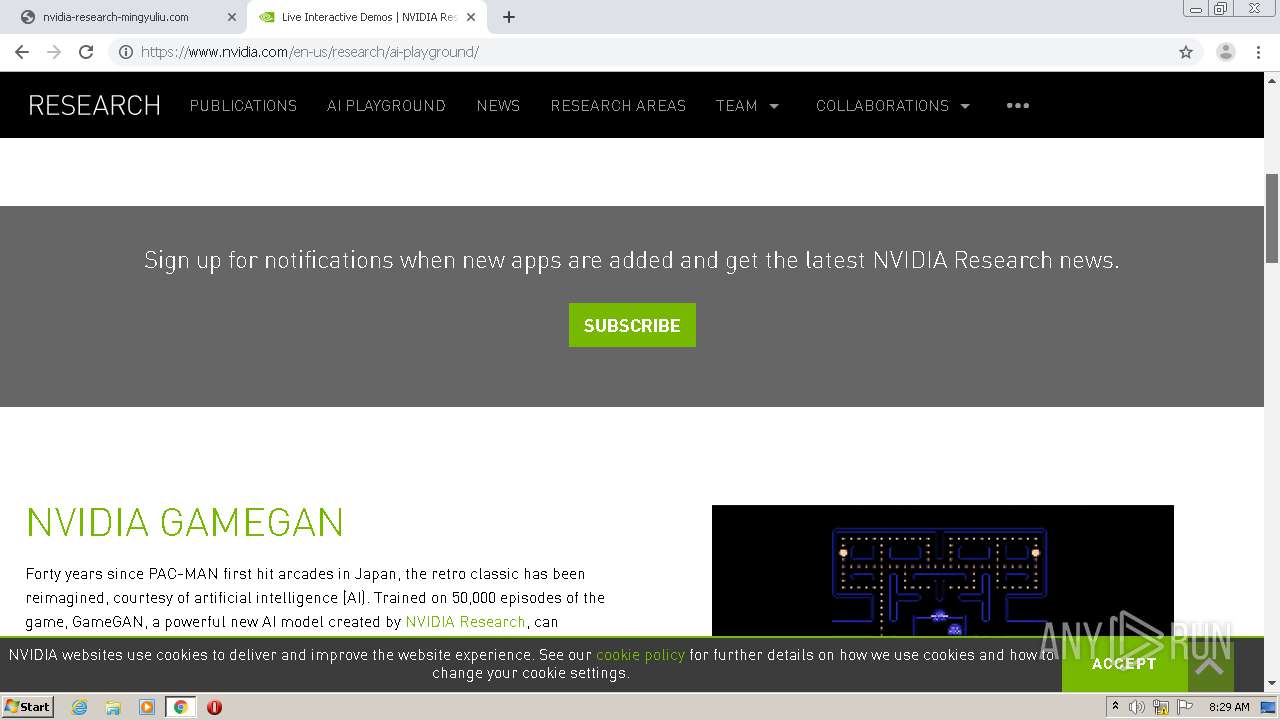Click the show desktop monitor icon
Image resolution: width=1280 pixels, height=720 pixels.
[1269, 707]
